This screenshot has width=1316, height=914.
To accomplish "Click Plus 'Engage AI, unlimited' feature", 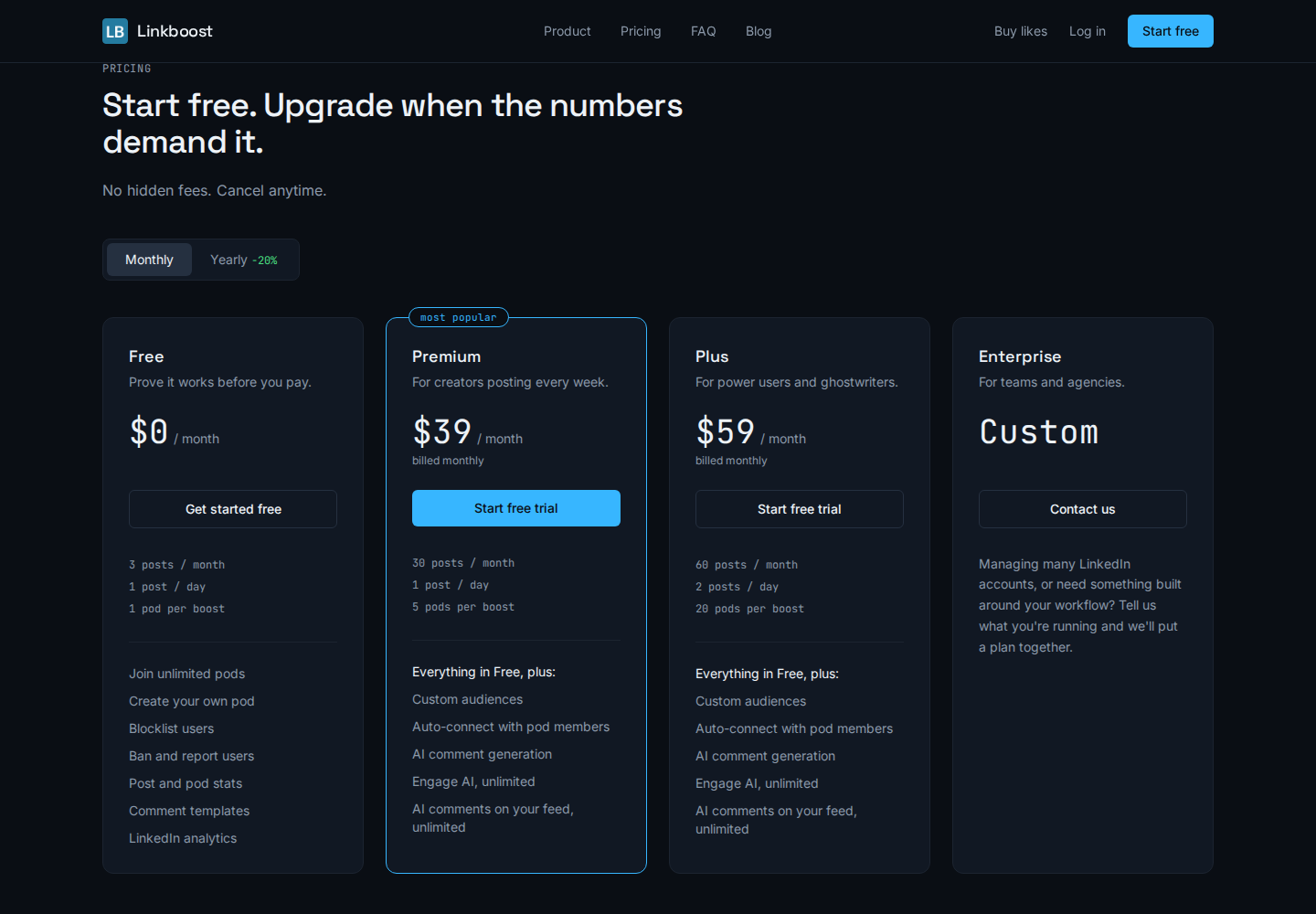I will [x=757, y=783].
